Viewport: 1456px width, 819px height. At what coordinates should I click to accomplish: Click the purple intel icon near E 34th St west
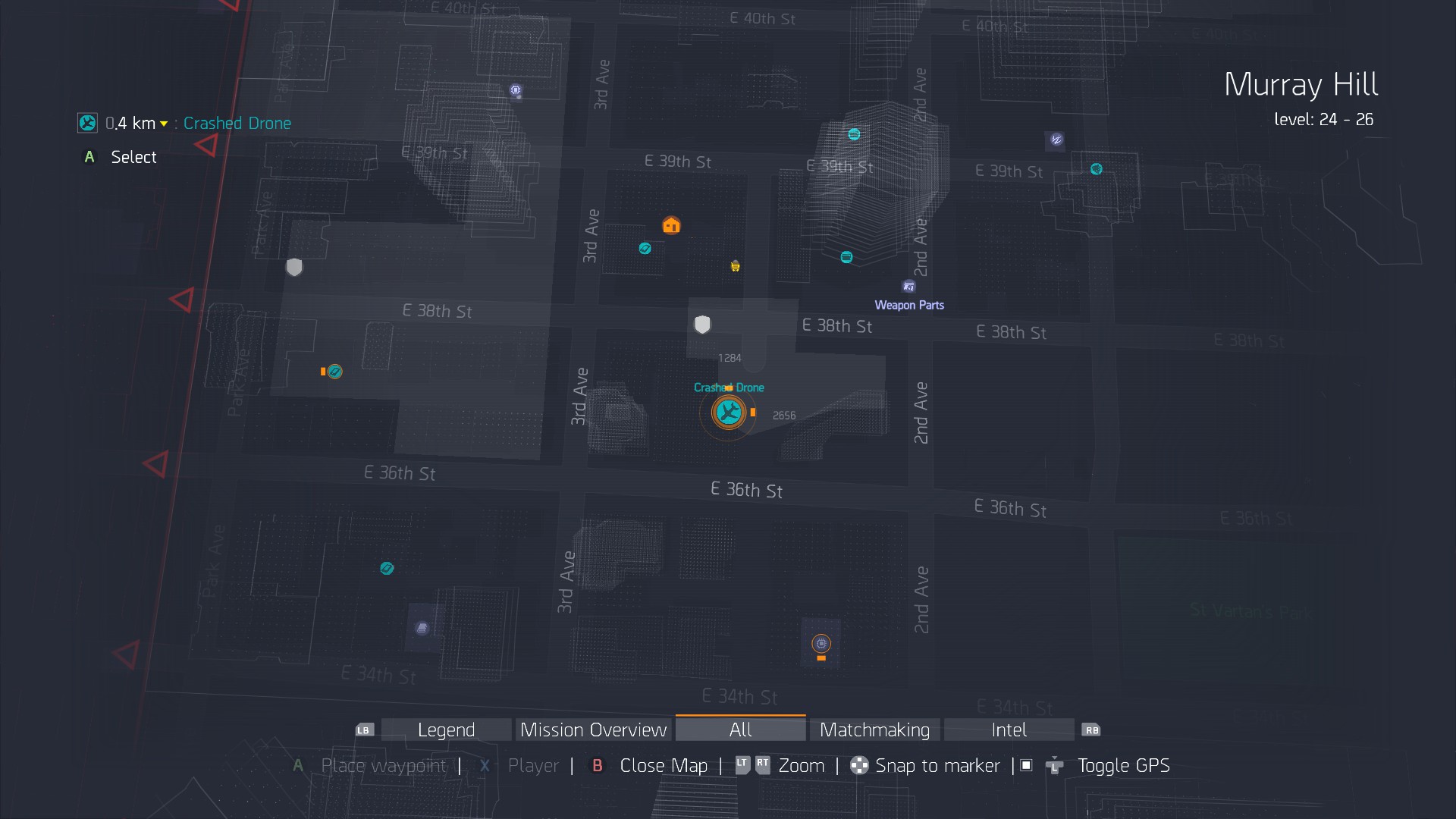[x=422, y=628]
